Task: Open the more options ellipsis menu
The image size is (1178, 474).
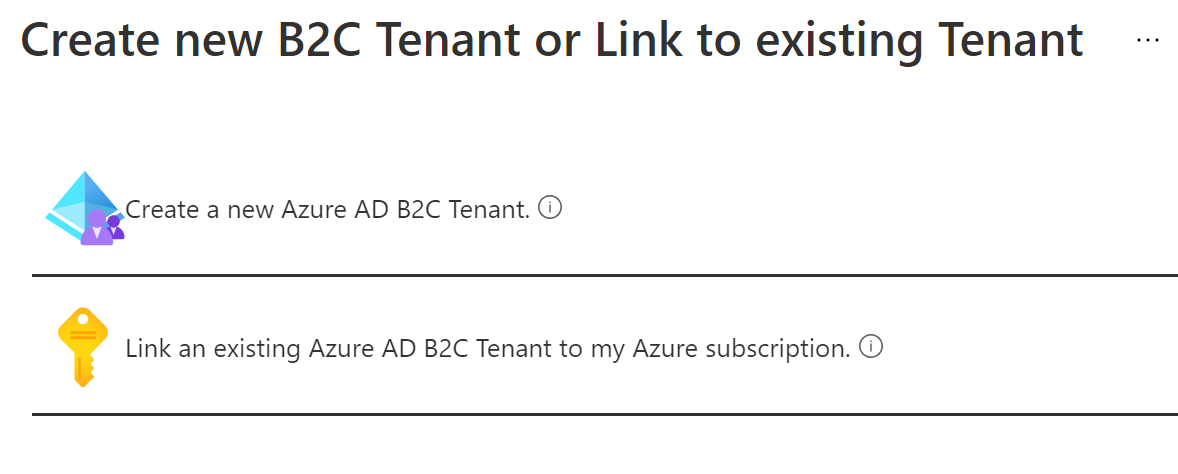Action: point(1148,39)
